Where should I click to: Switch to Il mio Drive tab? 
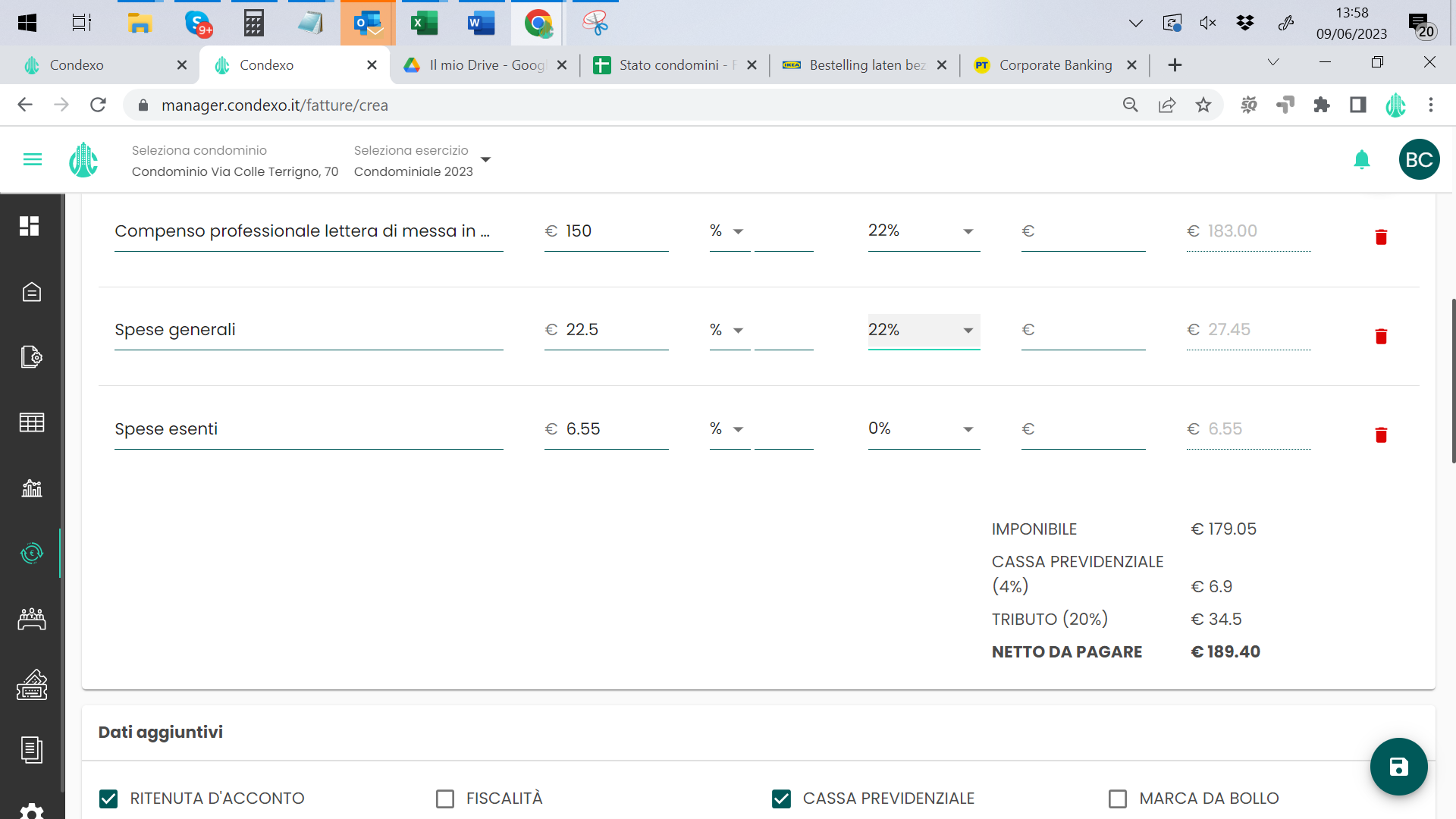tap(485, 65)
